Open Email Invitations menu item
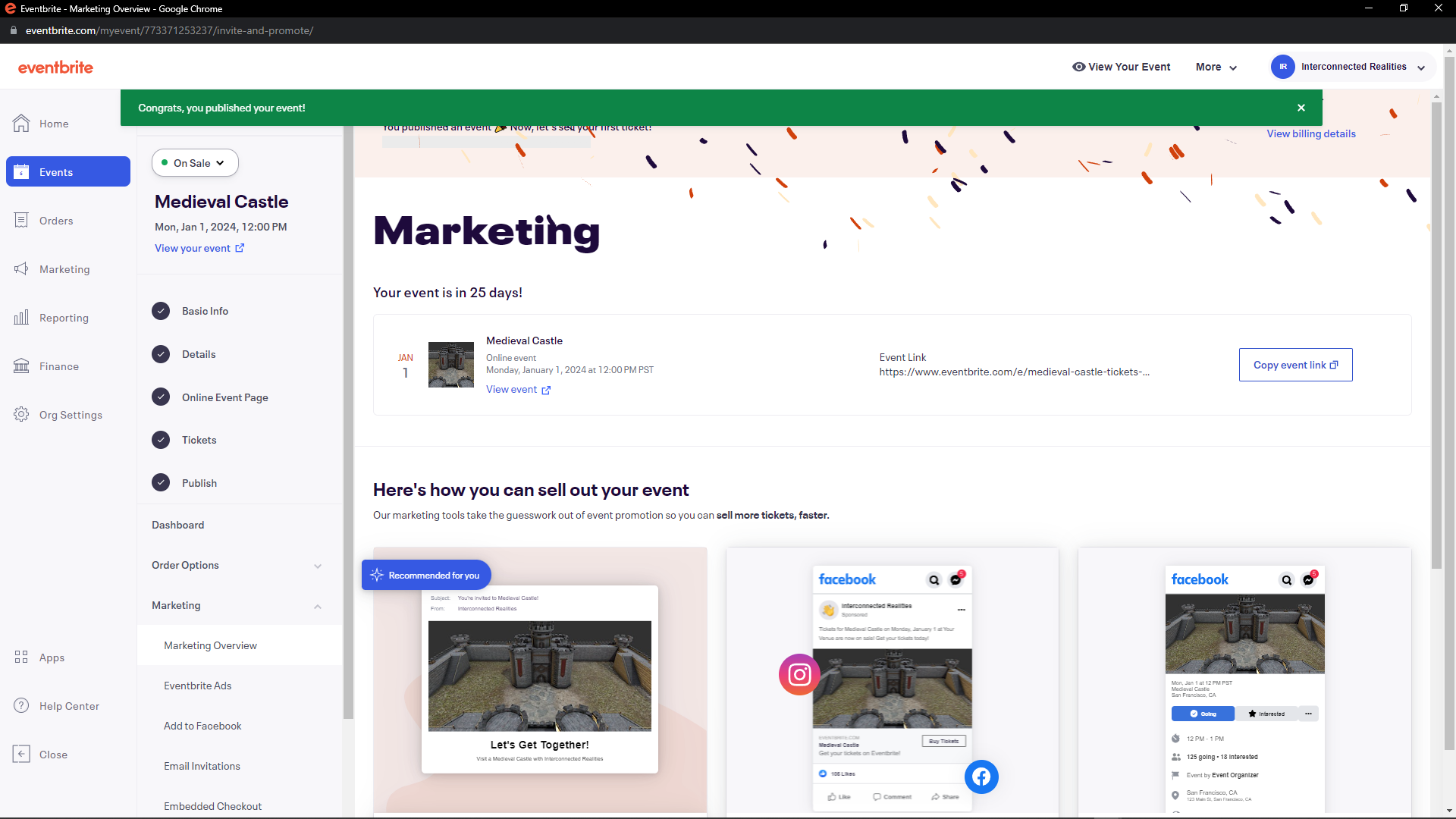The image size is (1456, 819). pyautogui.click(x=202, y=766)
